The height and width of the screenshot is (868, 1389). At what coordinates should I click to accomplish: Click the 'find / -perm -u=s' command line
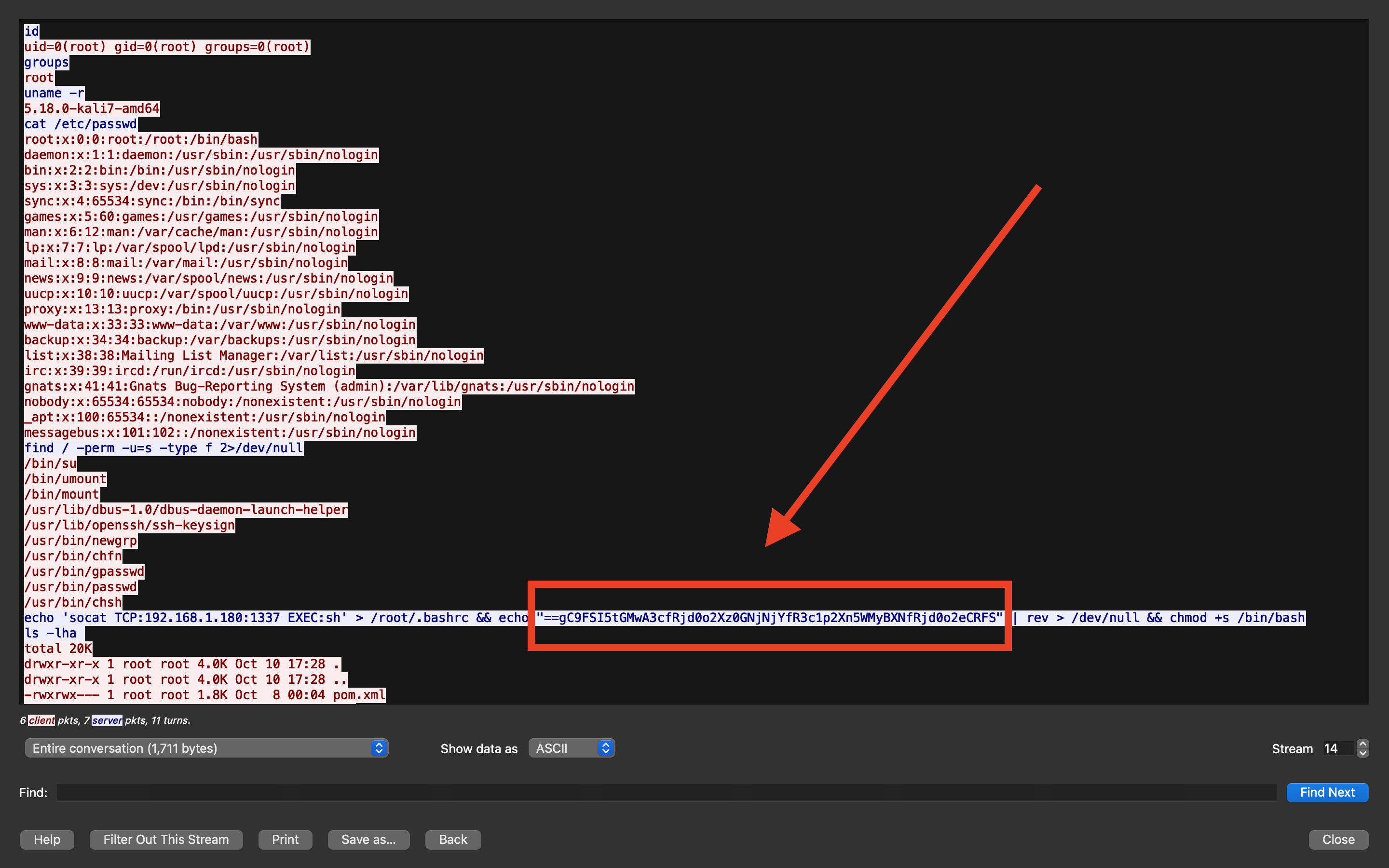[163, 448]
